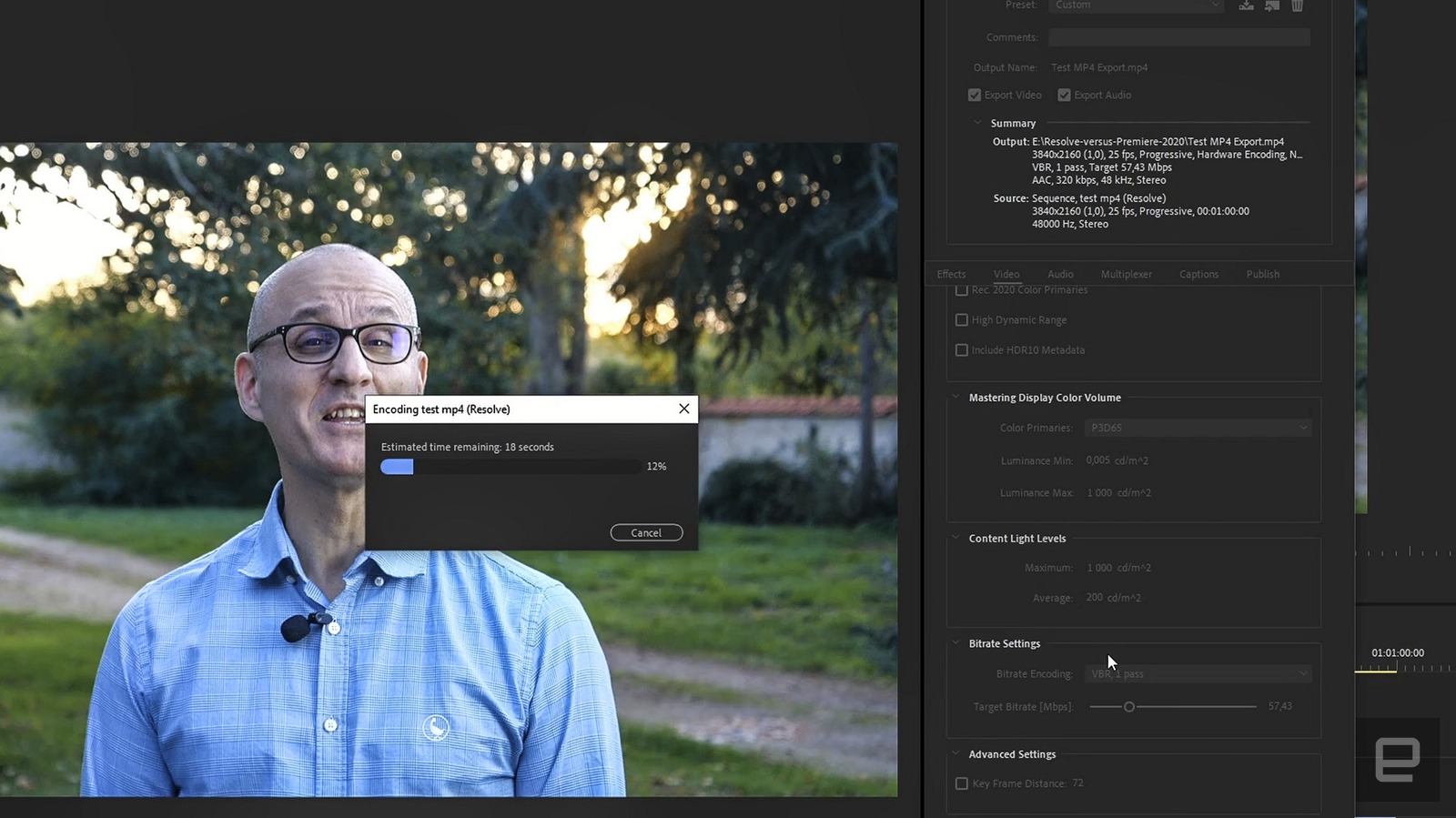Close the Encoding dialog with X
1456x818 pixels.
(x=684, y=409)
